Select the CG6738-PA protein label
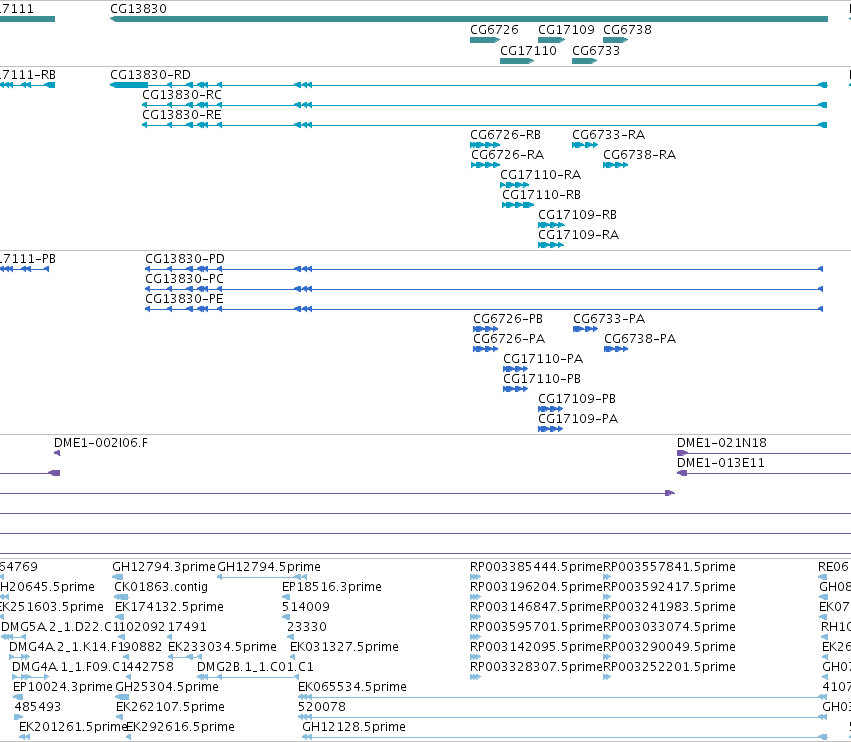 pyautogui.click(x=640, y=339)
